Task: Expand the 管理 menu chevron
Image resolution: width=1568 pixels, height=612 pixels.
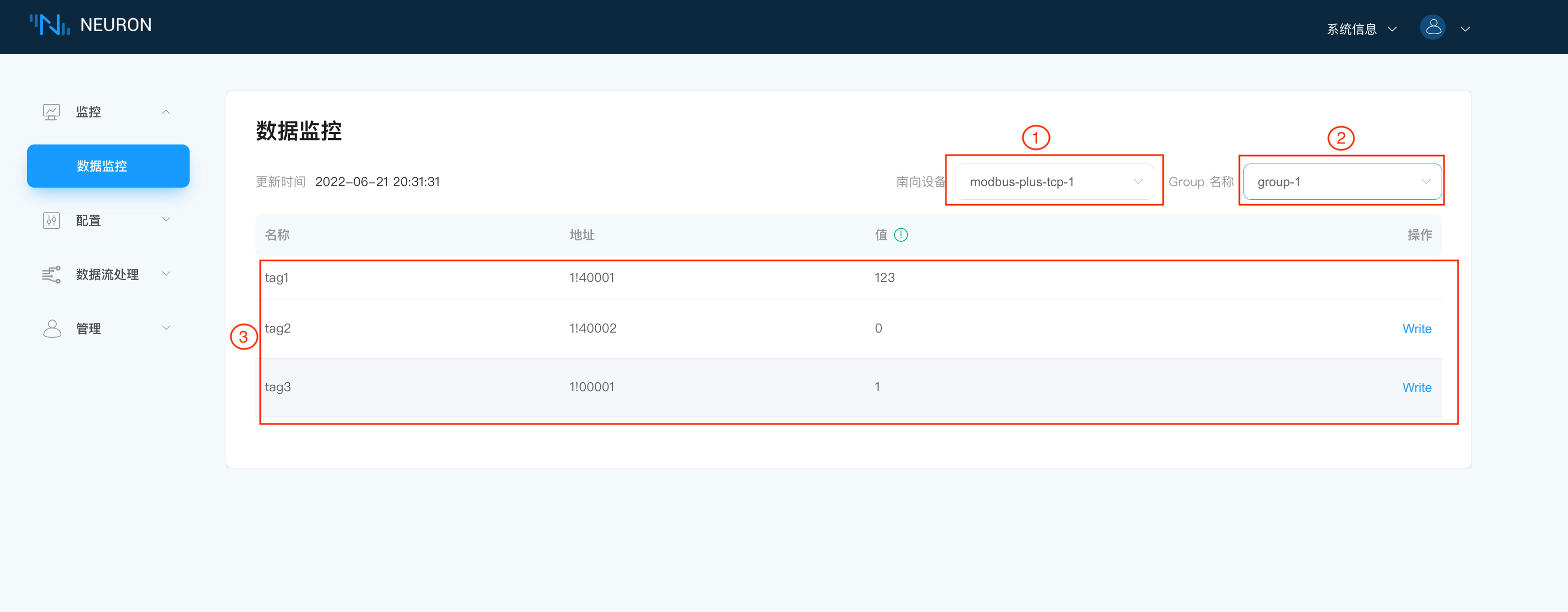Action: (x=166, y=328)
